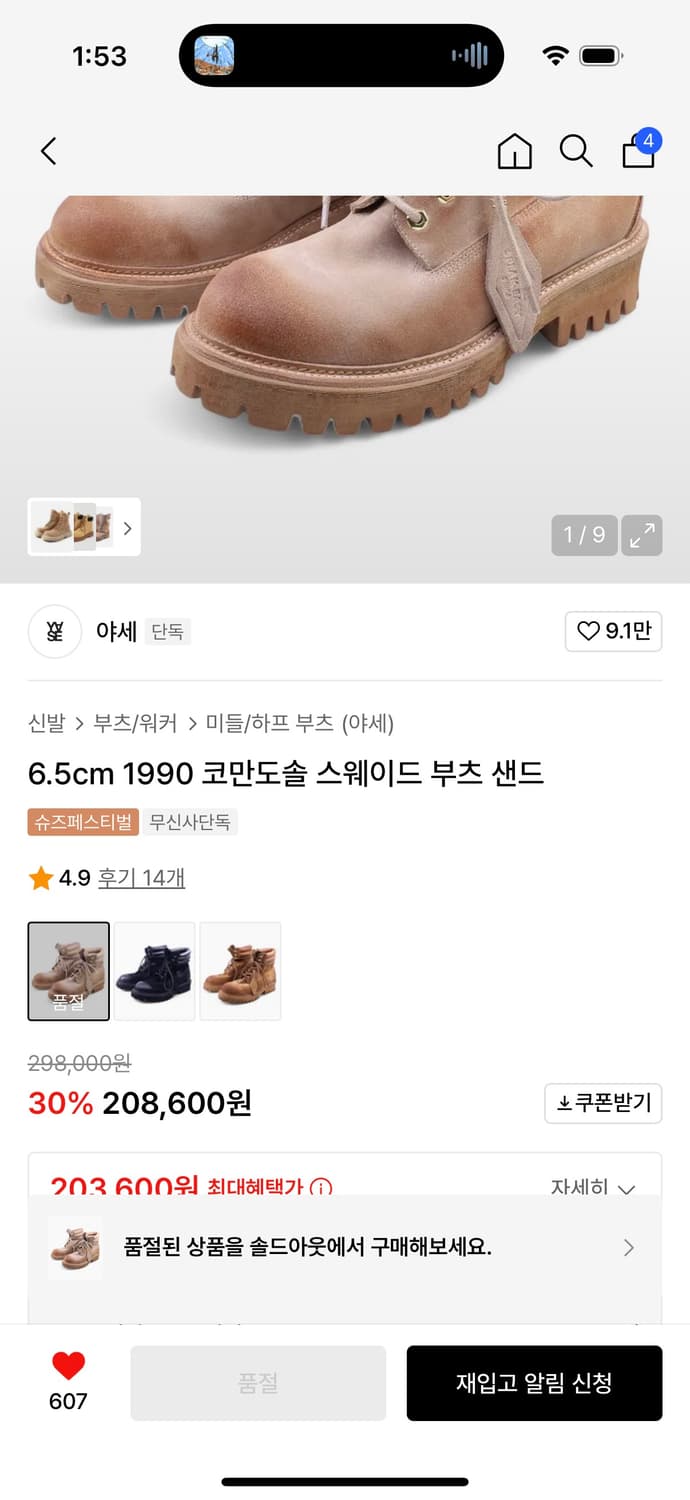The width and height of the screenshot is (690, 1500).
Task: Open the 부츠/워커 breadcrumb category
Action: click(135, 723)
